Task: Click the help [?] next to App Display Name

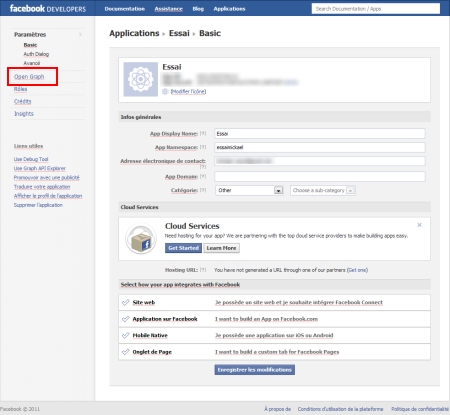Action: pyautogui.click(x=203, y=134)
